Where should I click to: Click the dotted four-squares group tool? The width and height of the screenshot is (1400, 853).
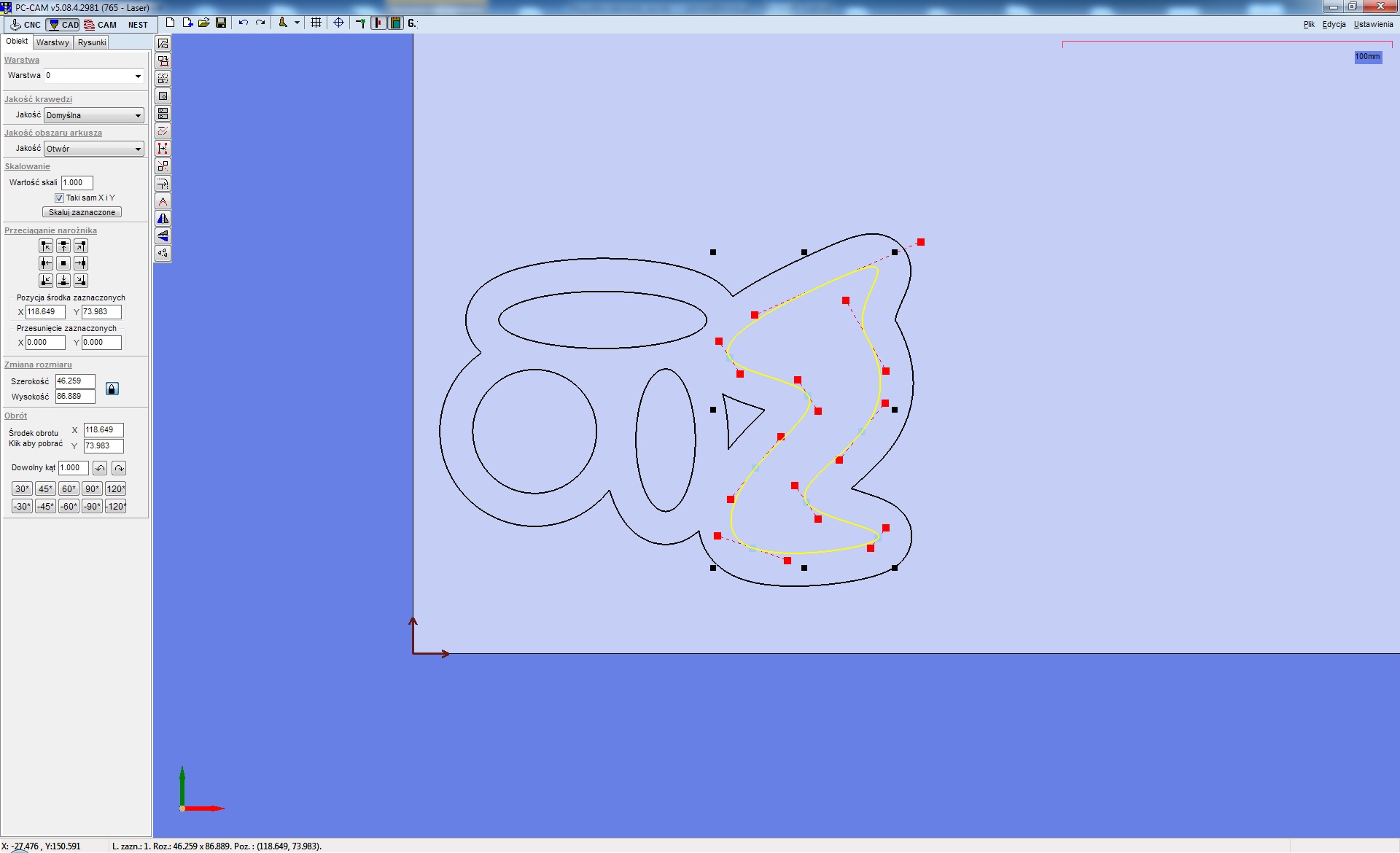pos(163,79)
